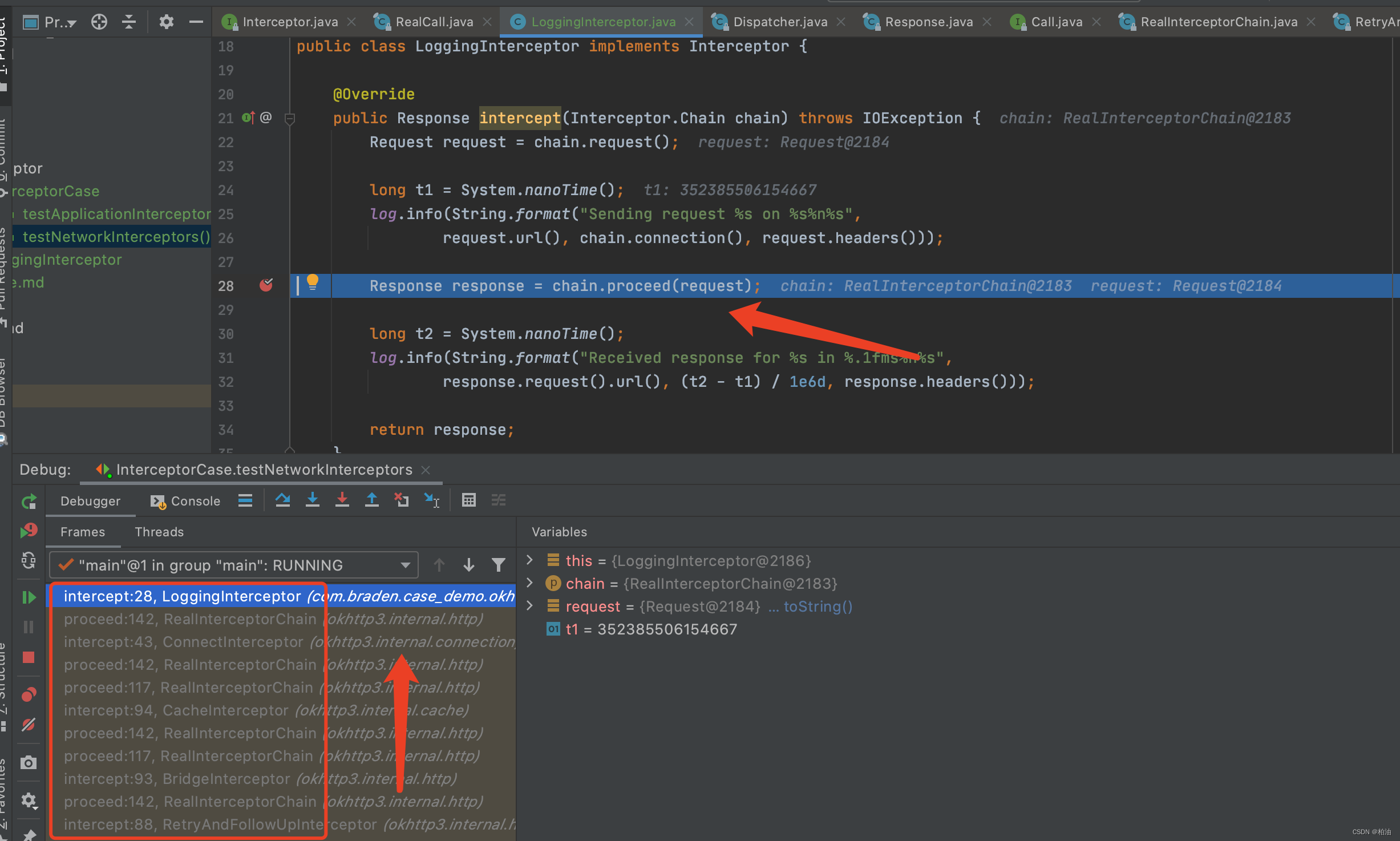The width and height of the screenshot is (1400, 841).
Task: Toggle the Threads view in debug panel
Action: (160, 531)
